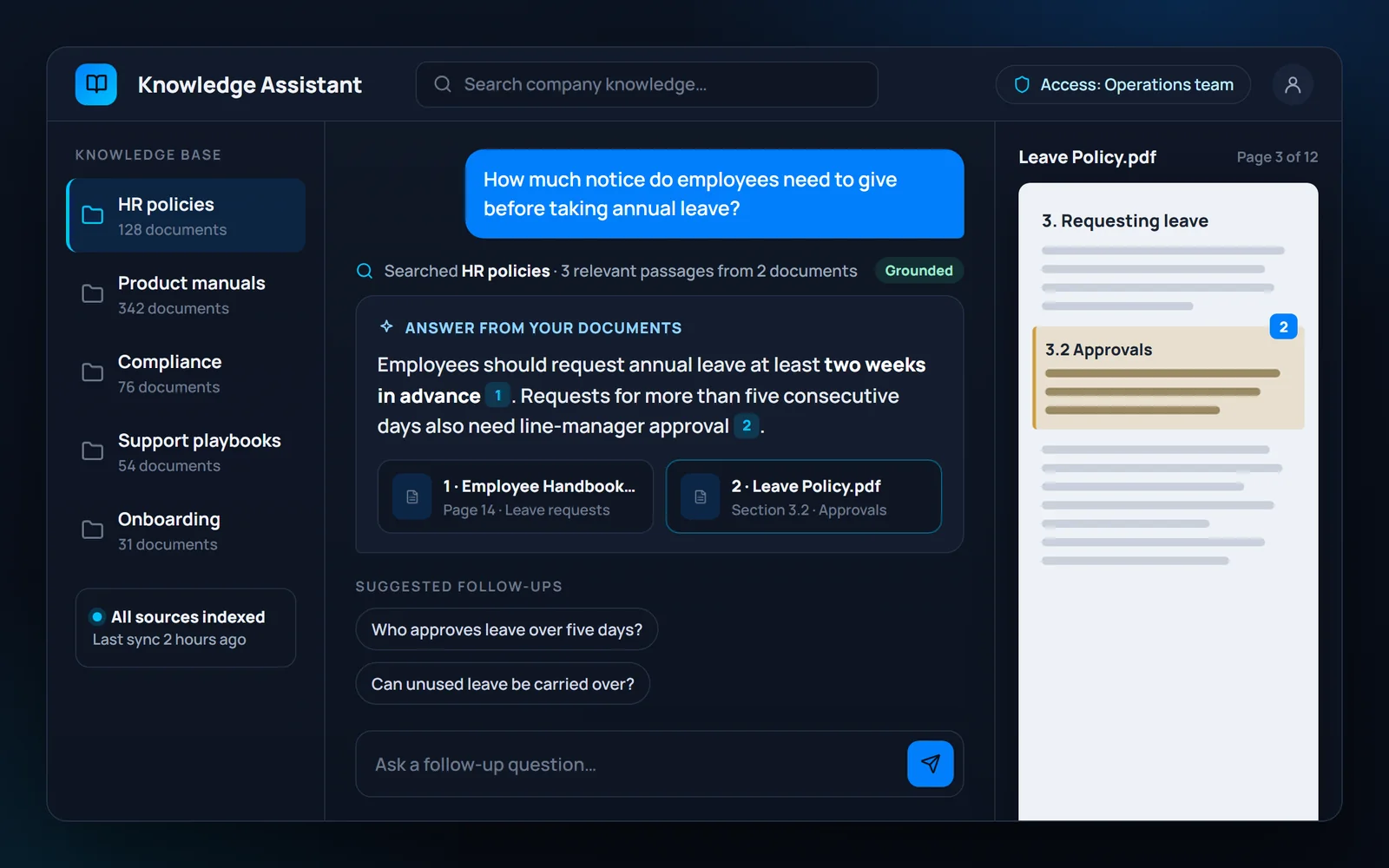1389x868 pixels.
Task: Click the Knowledge Assistant title
Action: (x=250, y=85)
